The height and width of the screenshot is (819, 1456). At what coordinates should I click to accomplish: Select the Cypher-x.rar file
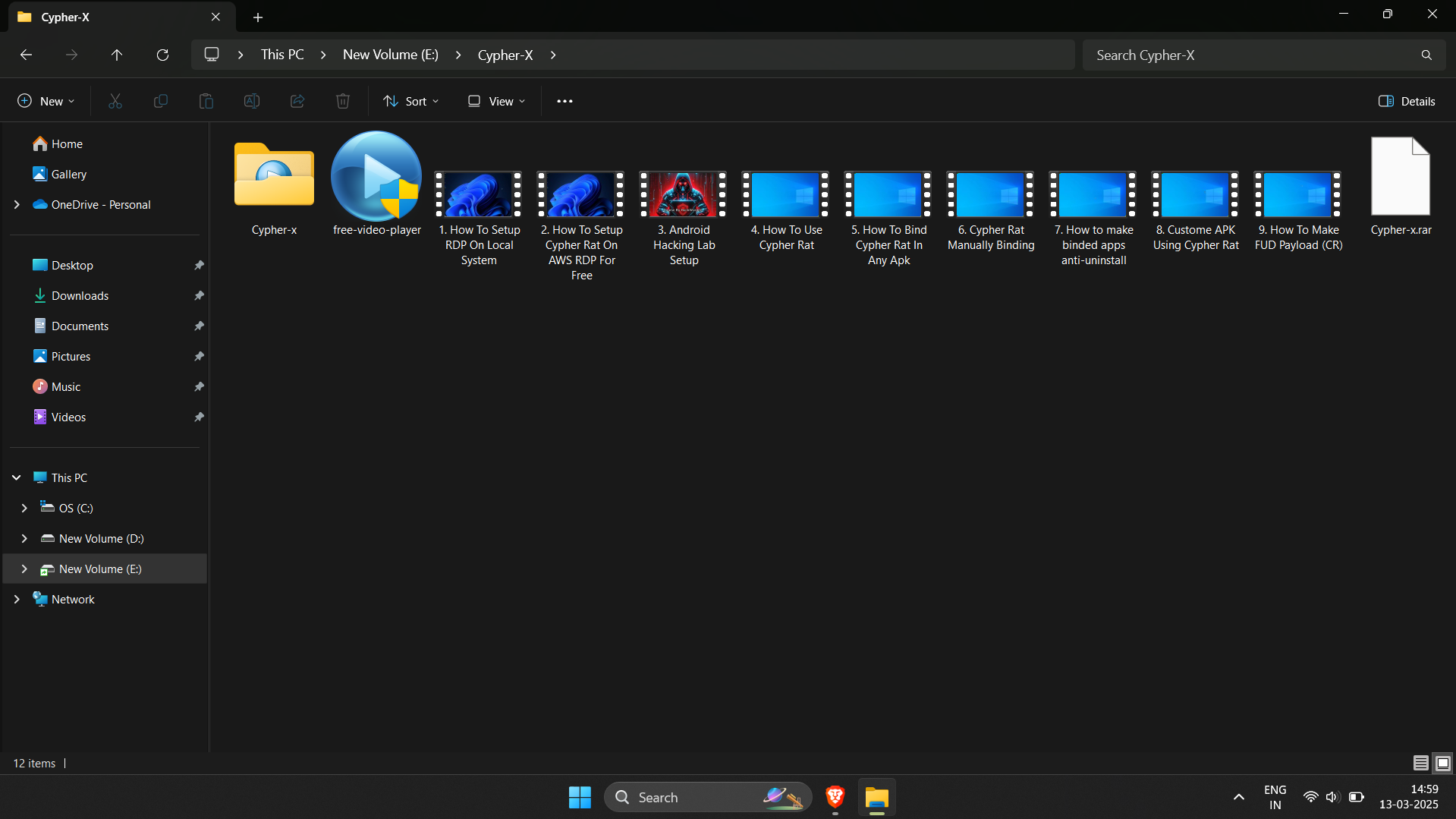coord(1401,187)
